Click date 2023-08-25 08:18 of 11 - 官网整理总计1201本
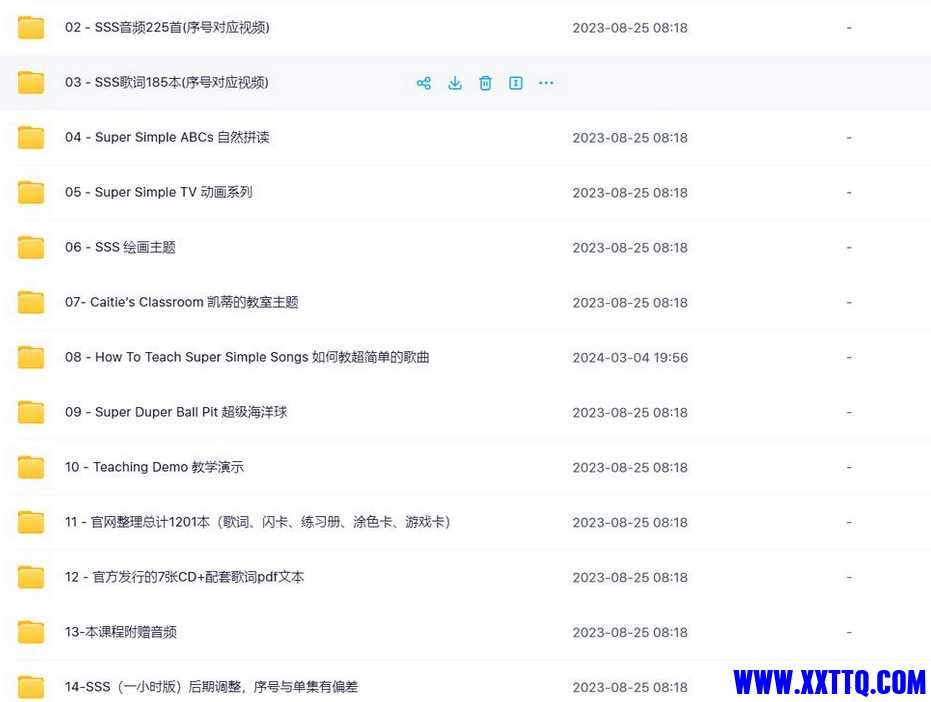931x702 pixels. pyautogui.click(x=631, y=523)
